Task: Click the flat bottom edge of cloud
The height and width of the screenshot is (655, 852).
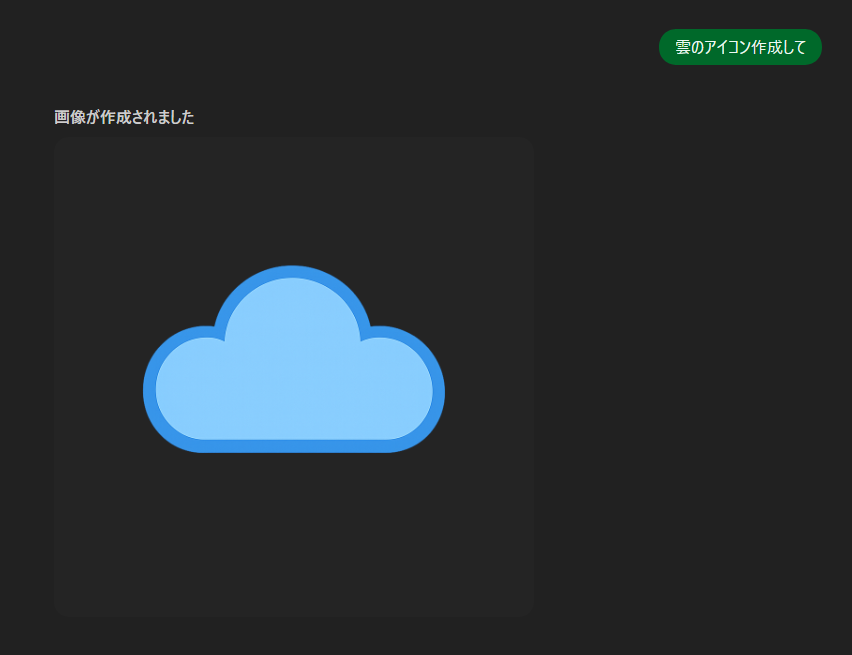Action: coord(293,446)
